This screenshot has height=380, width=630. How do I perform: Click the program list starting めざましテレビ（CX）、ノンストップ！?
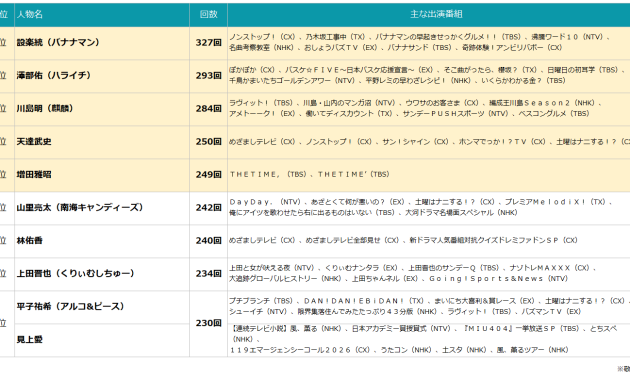tap(429, 142)
